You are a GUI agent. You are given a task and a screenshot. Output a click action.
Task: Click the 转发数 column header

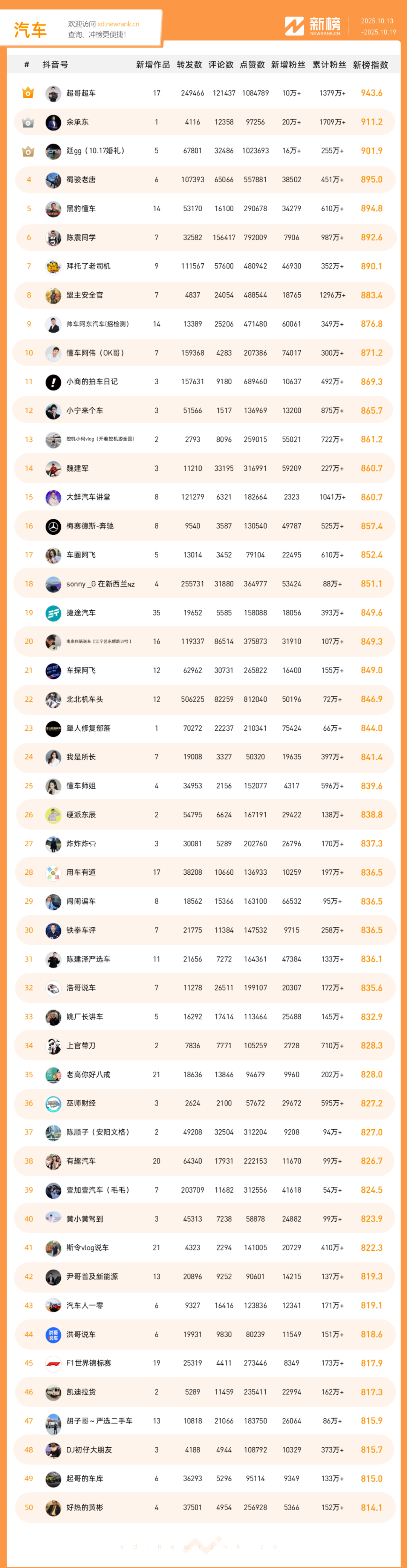(x=189, y=65)
